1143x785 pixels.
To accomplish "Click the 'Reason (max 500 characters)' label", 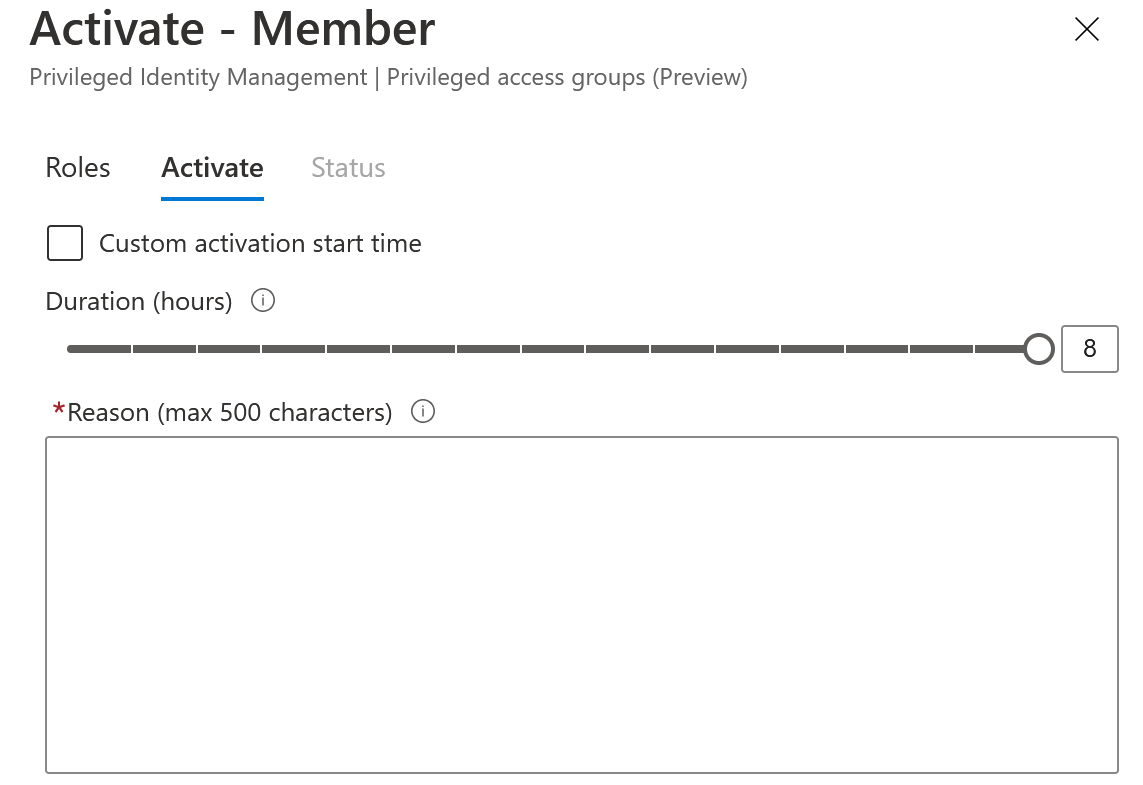I will pyautogui.click(x=229, y=412).
